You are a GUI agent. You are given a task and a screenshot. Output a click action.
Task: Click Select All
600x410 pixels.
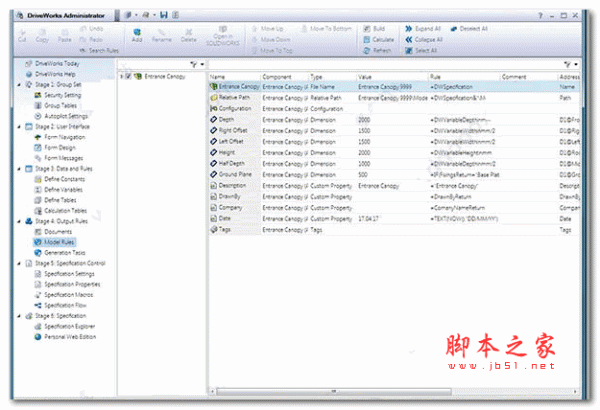[421, 50]
